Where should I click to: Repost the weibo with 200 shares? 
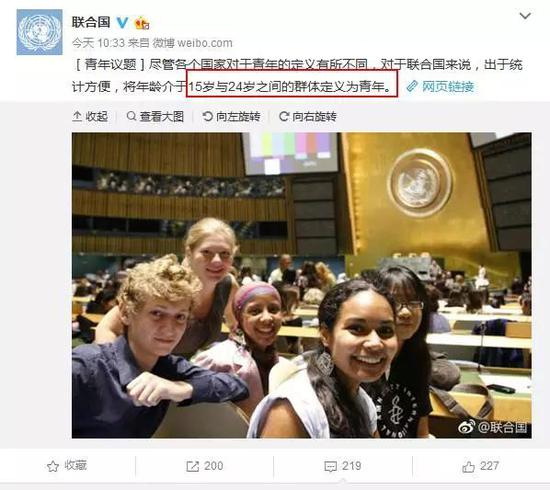tap(205, 466)
